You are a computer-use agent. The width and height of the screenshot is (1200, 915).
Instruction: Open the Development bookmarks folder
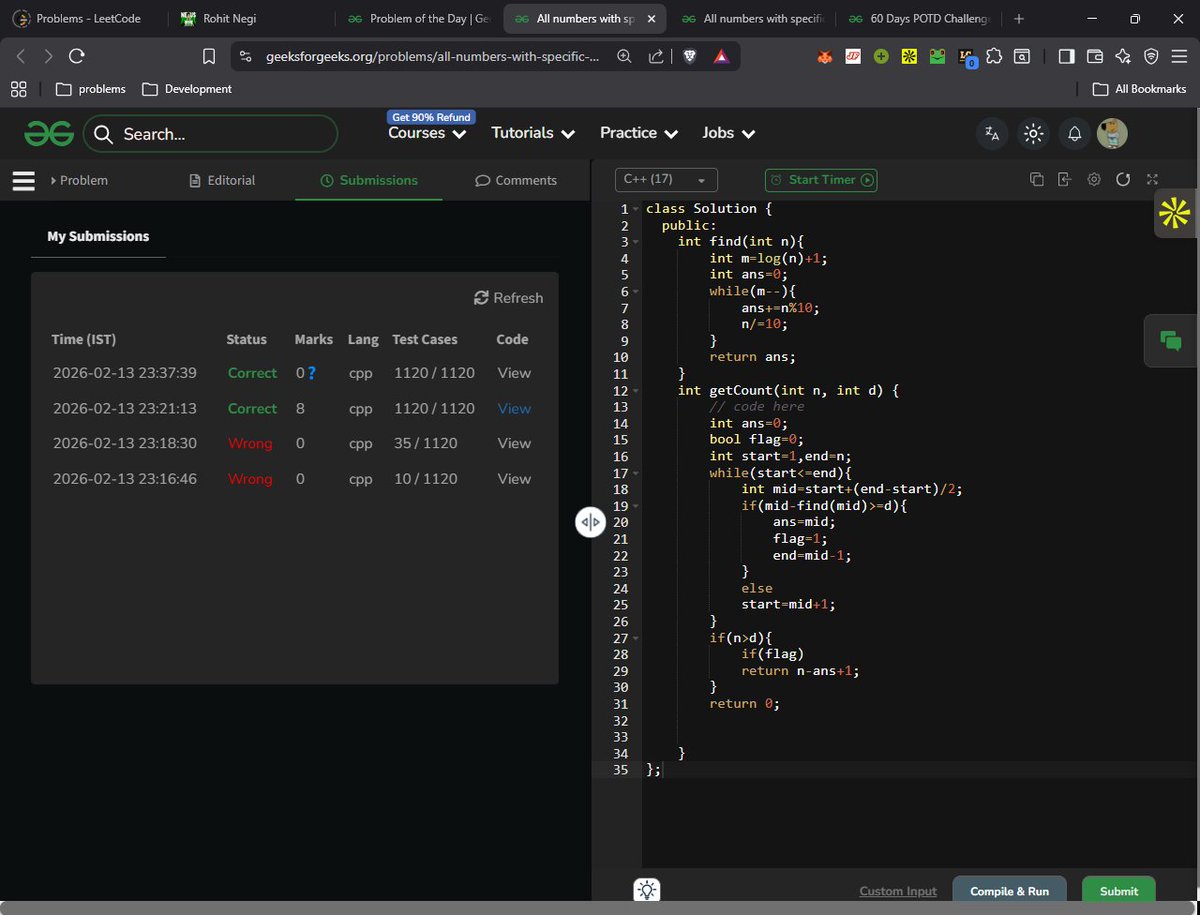click(187, 89)
